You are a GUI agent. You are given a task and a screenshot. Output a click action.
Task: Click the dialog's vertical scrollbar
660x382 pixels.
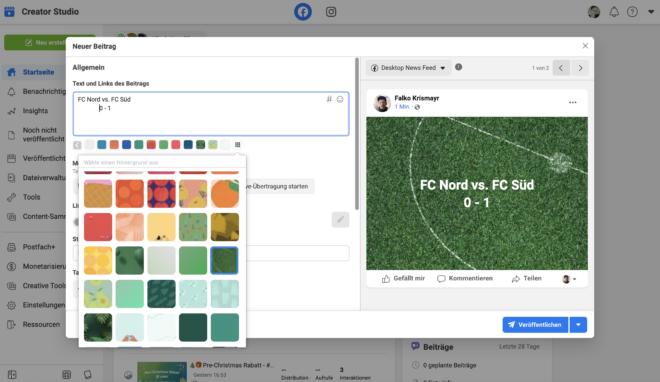coord(357,134)
